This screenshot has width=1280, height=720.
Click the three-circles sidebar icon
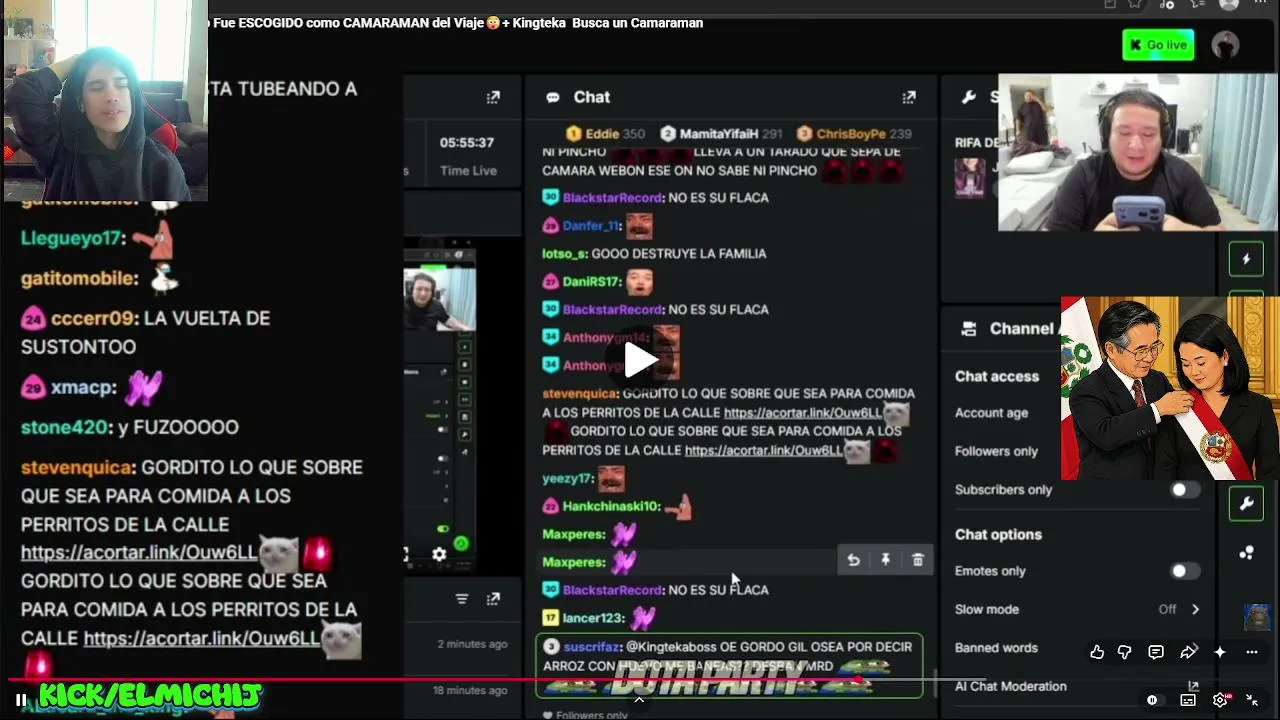click(x=1247, y=552)
